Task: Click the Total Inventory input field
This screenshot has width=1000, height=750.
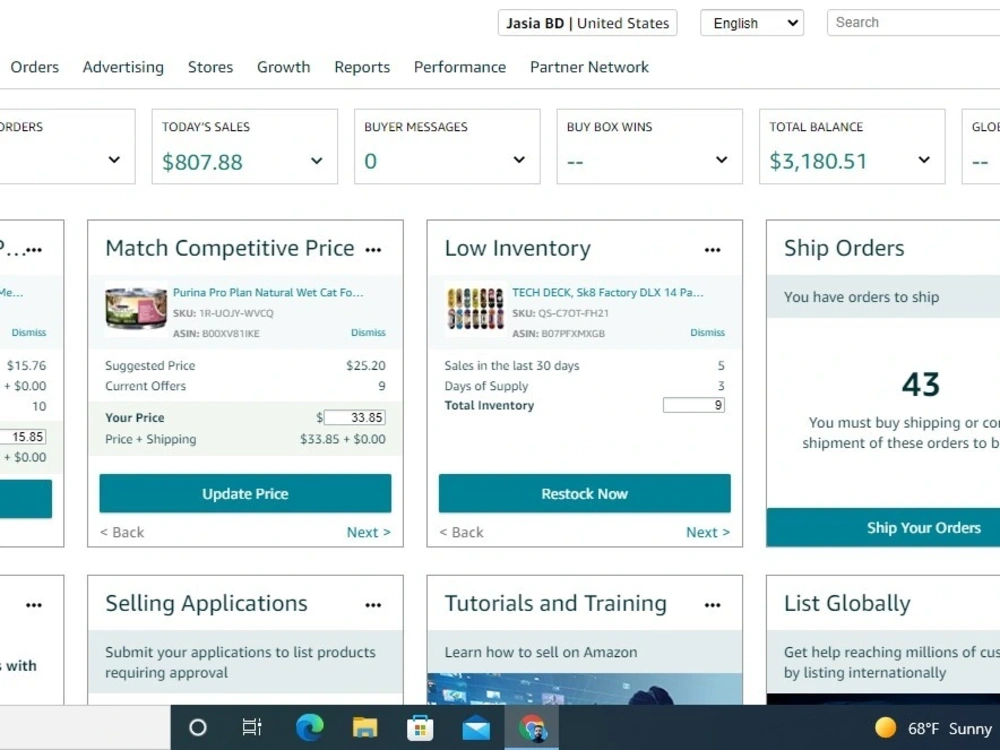Action: point(694,405)
